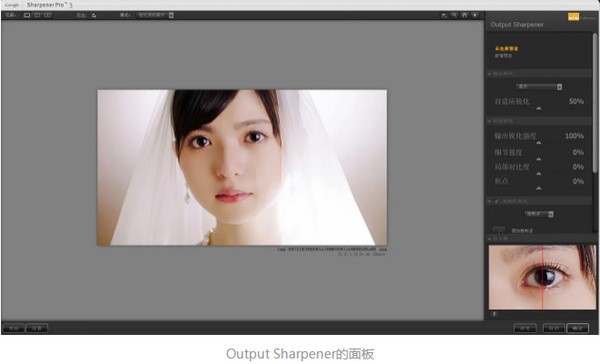The height and width of the screenshot is (364, 600).
Task: Click the 输出锐化强度 slider handle
Action: [x=539, y=143]
